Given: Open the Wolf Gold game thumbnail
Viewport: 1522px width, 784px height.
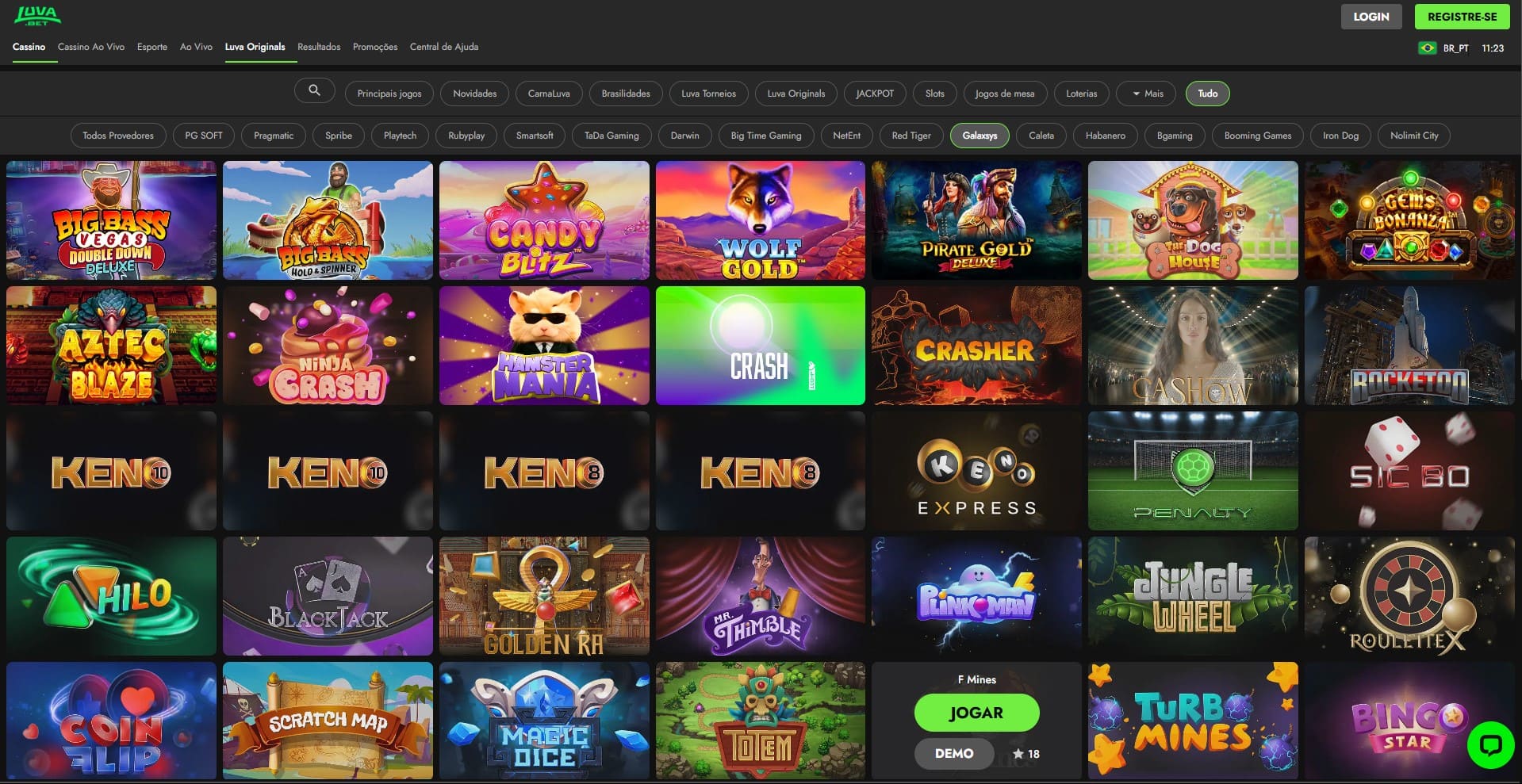Looking at the screenshot, I should pyautogui.click(x=760, y=220).
